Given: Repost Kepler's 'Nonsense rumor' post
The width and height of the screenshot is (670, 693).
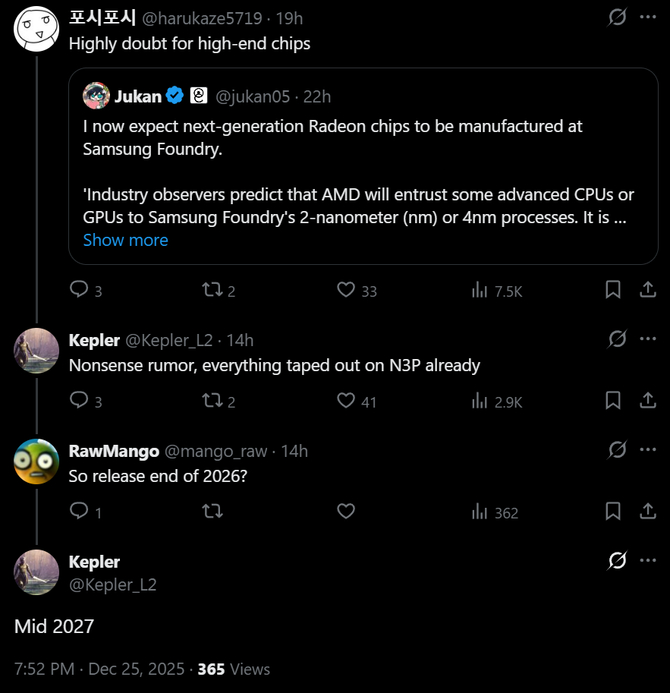Looking at the screenshot, I should [212, 401].
